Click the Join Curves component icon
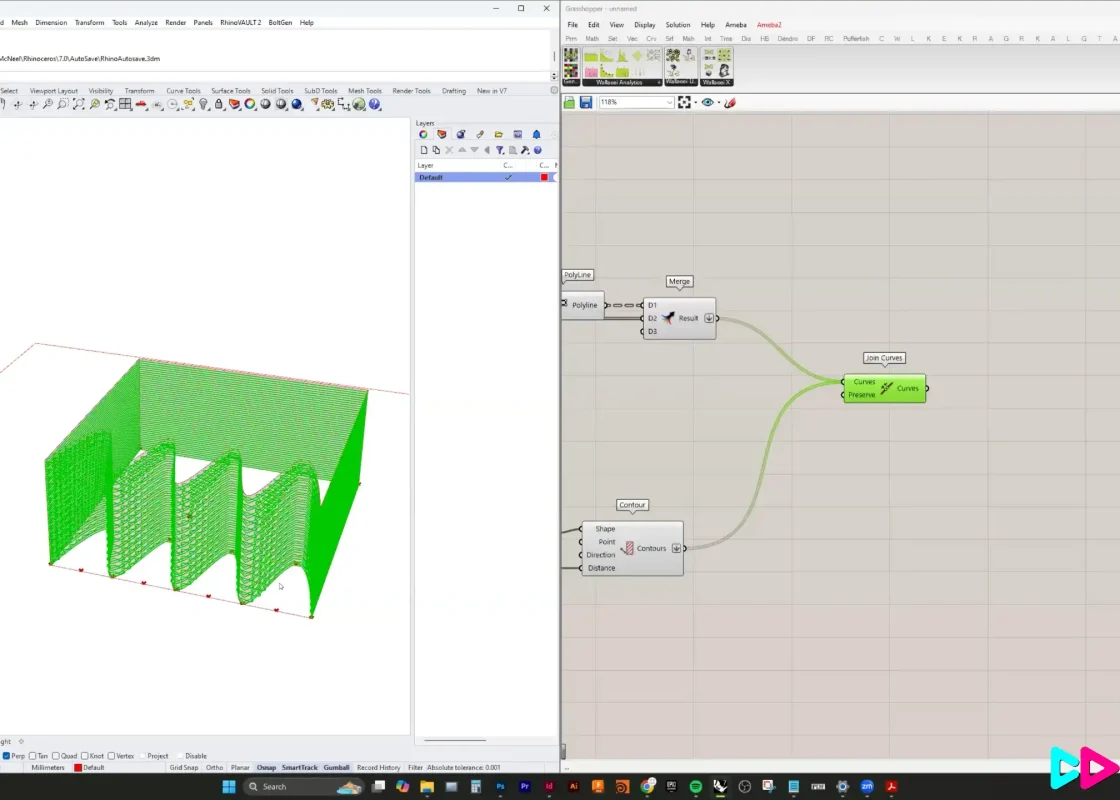 tap(886, 389)
